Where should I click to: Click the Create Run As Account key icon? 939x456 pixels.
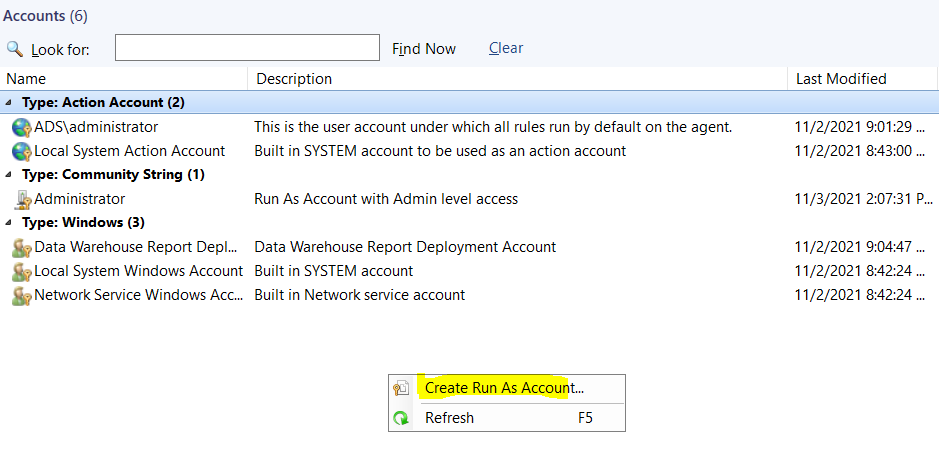tap(401, 388)
